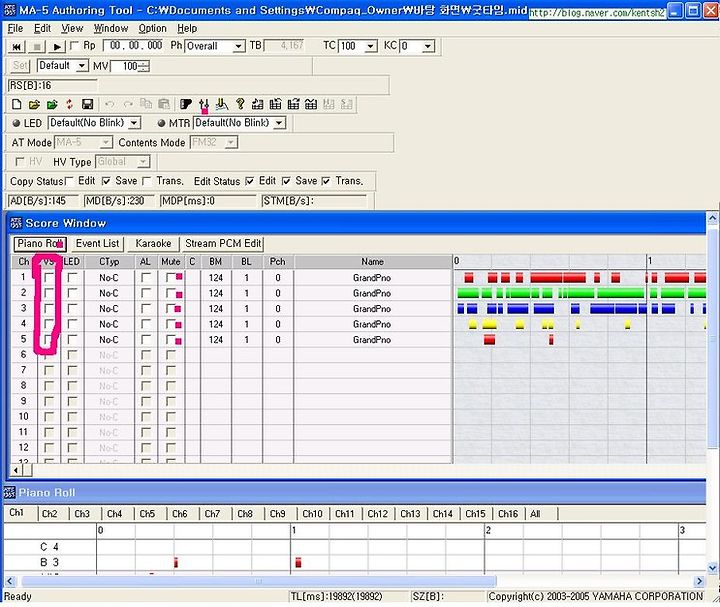720x607 pixels.
Task: Click measure marker 1 in score ruler
Action: tap(650, 261)
